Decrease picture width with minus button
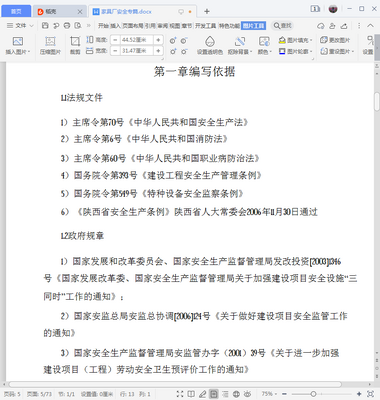The height and width of the screenshot is (400, 380). [x=115, y=51]
